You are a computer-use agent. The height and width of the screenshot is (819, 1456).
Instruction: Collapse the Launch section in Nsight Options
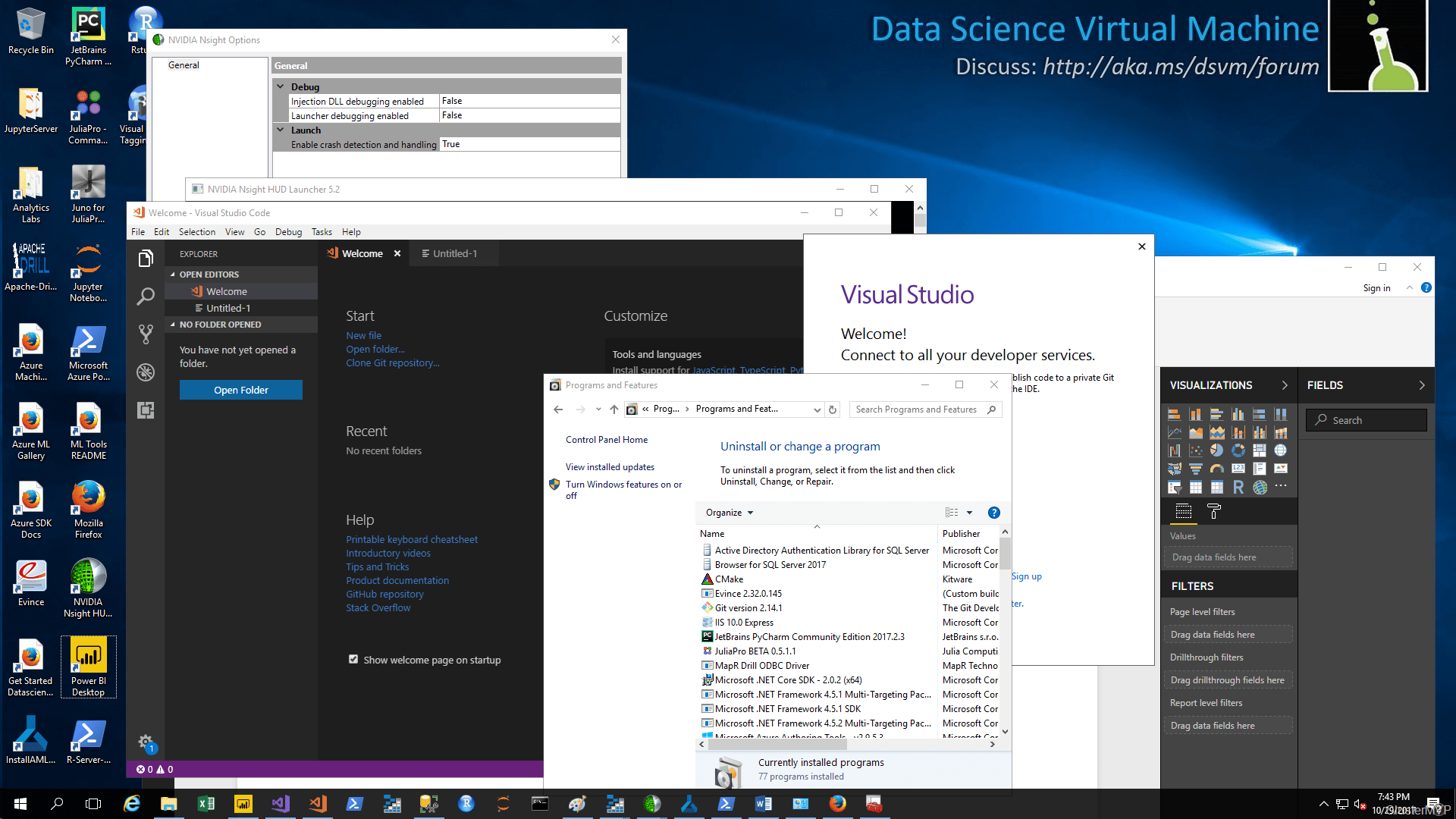[x=281, y=130]
